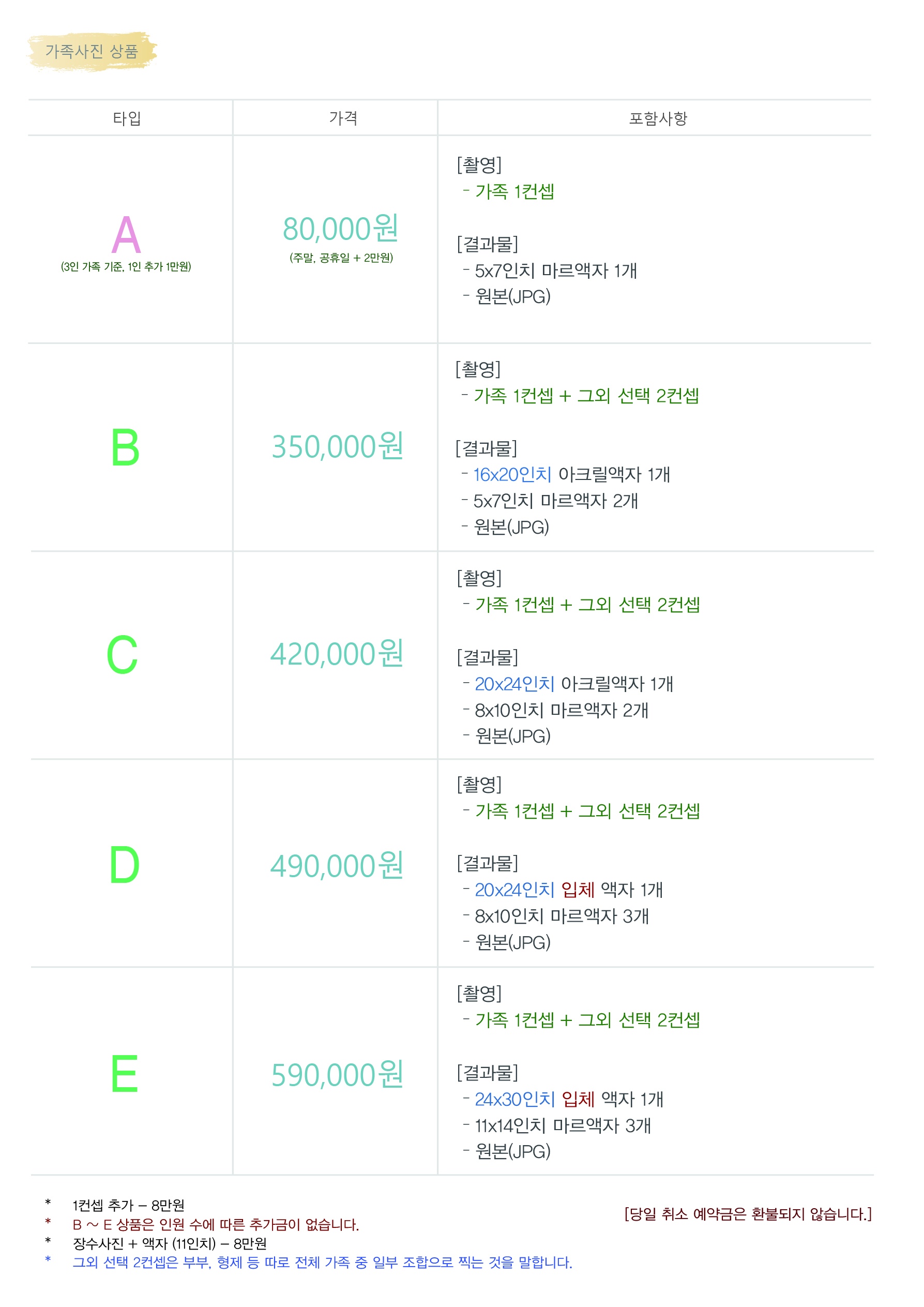Click the 80,000원 price
Image resolution: width=924 pixels, height=1307 pixels.
coord(341,229)
